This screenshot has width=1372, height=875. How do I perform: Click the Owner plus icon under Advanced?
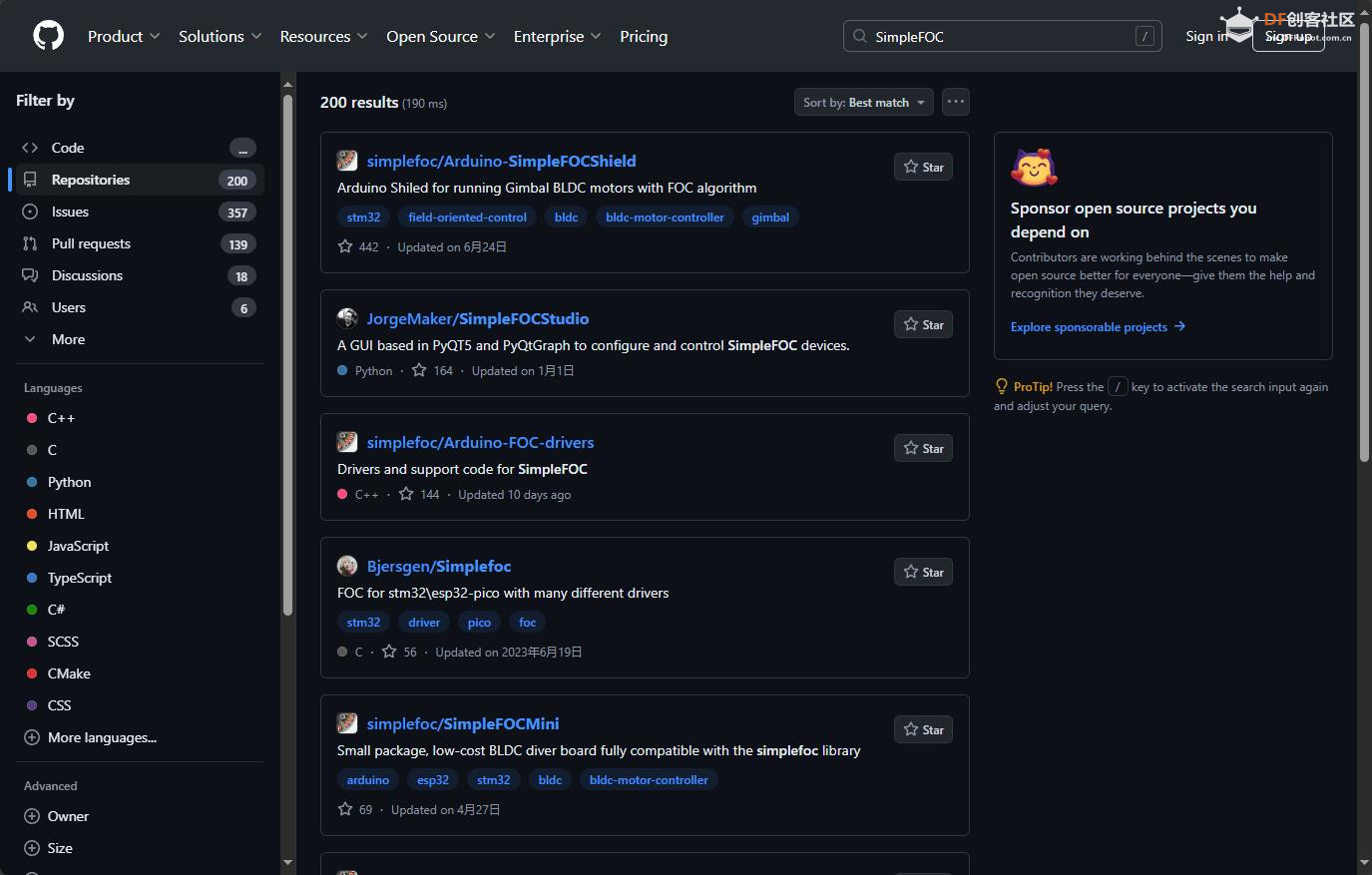point(32,816)
